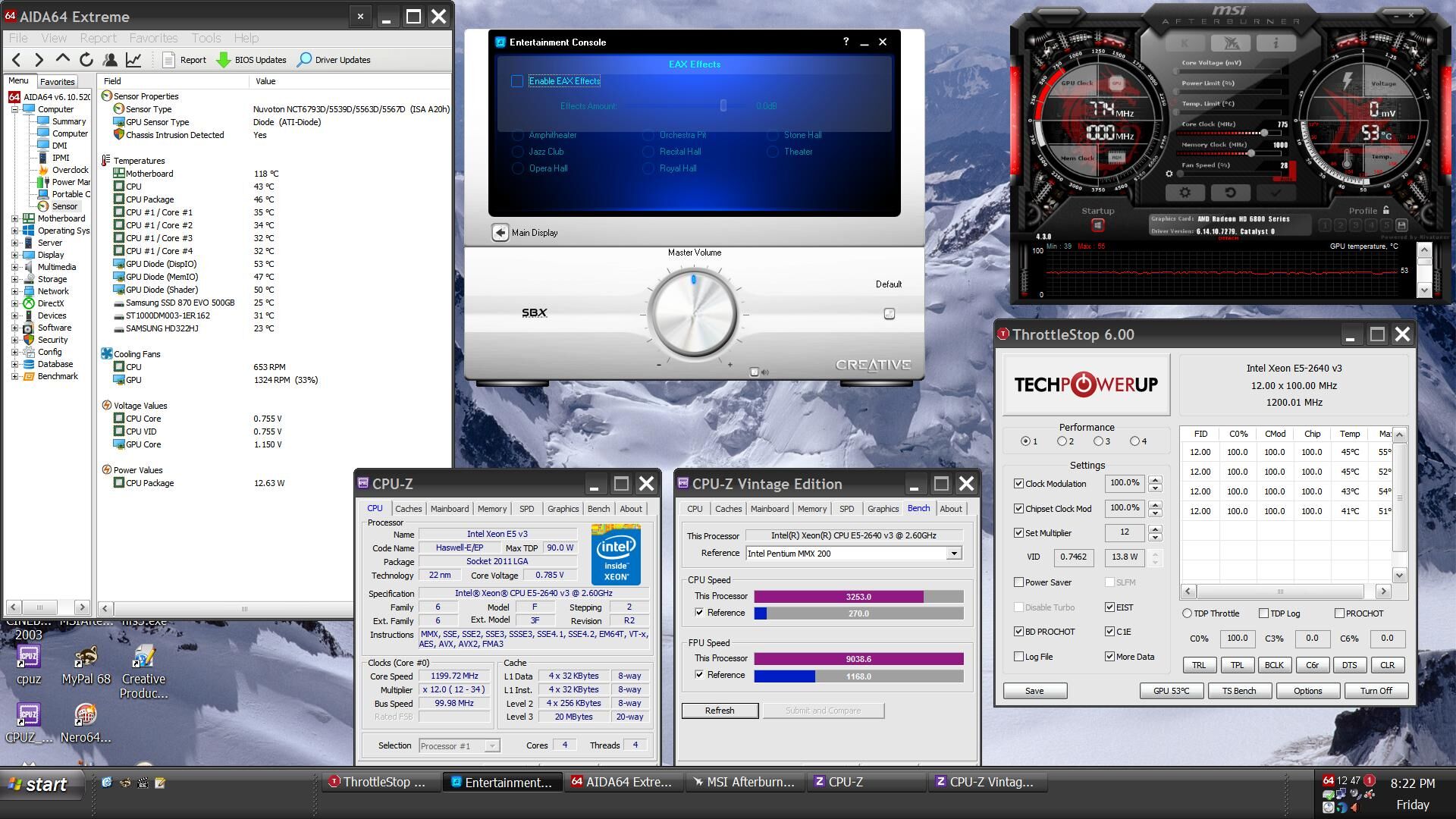
Task: Toggle CPU Speed Reference checkbox in CPU-Z Vintage
Action: coord(699,612)
